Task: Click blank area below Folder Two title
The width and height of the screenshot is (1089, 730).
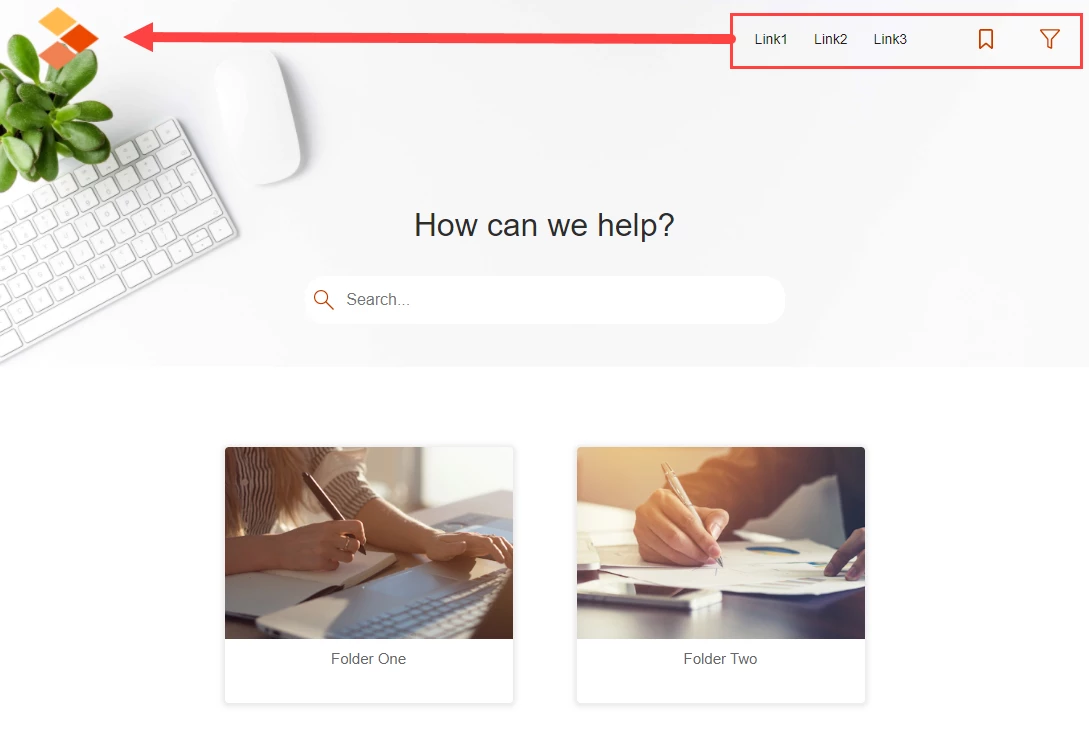Action: [721, 686]
